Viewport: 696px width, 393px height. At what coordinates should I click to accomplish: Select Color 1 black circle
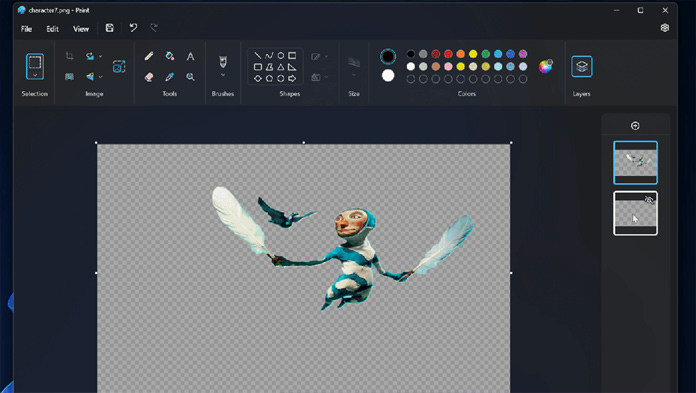pos(388,56)
